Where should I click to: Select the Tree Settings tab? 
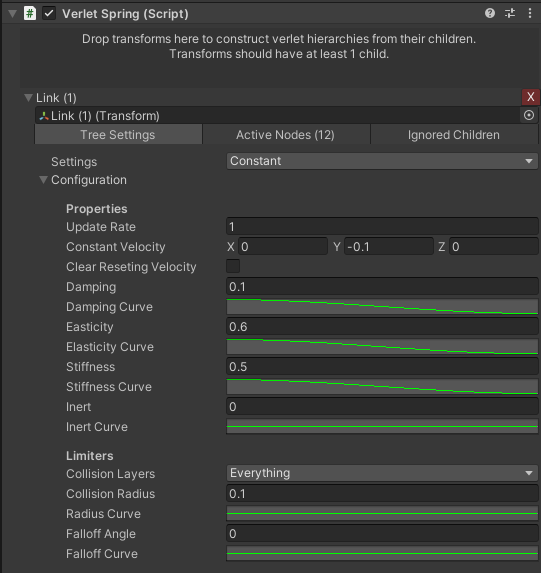point(118,135)
